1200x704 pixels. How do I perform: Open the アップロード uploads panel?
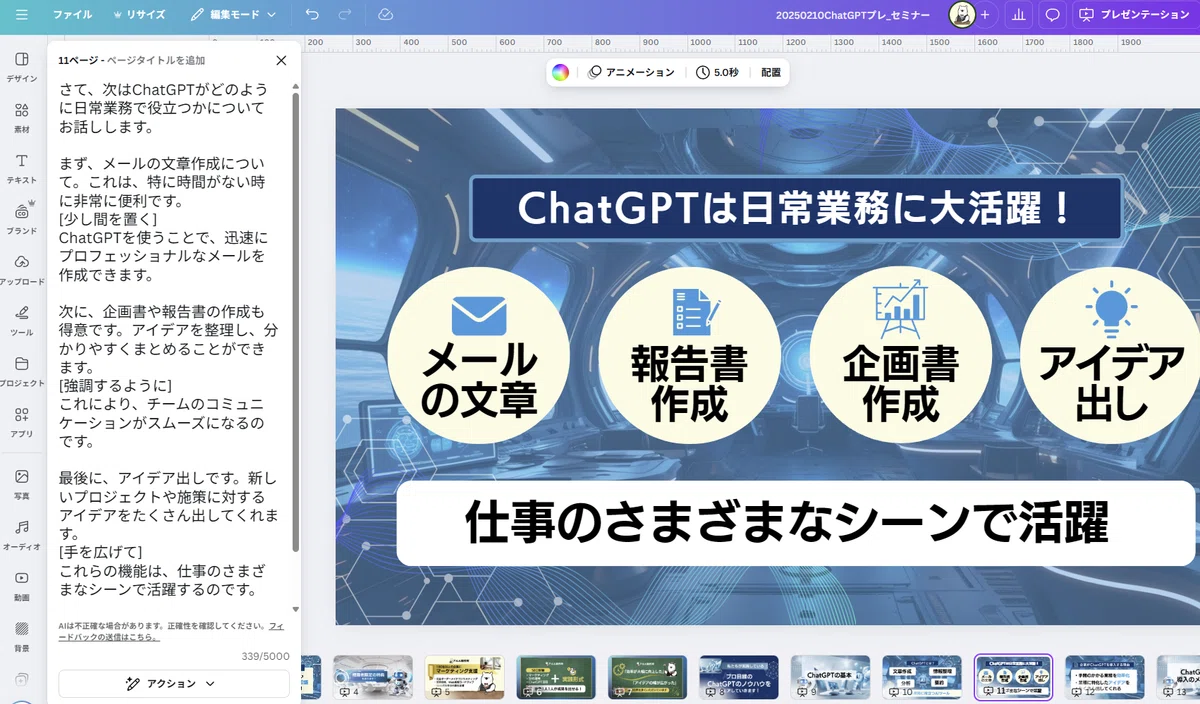pyautogui.click(x=22, y=269)
